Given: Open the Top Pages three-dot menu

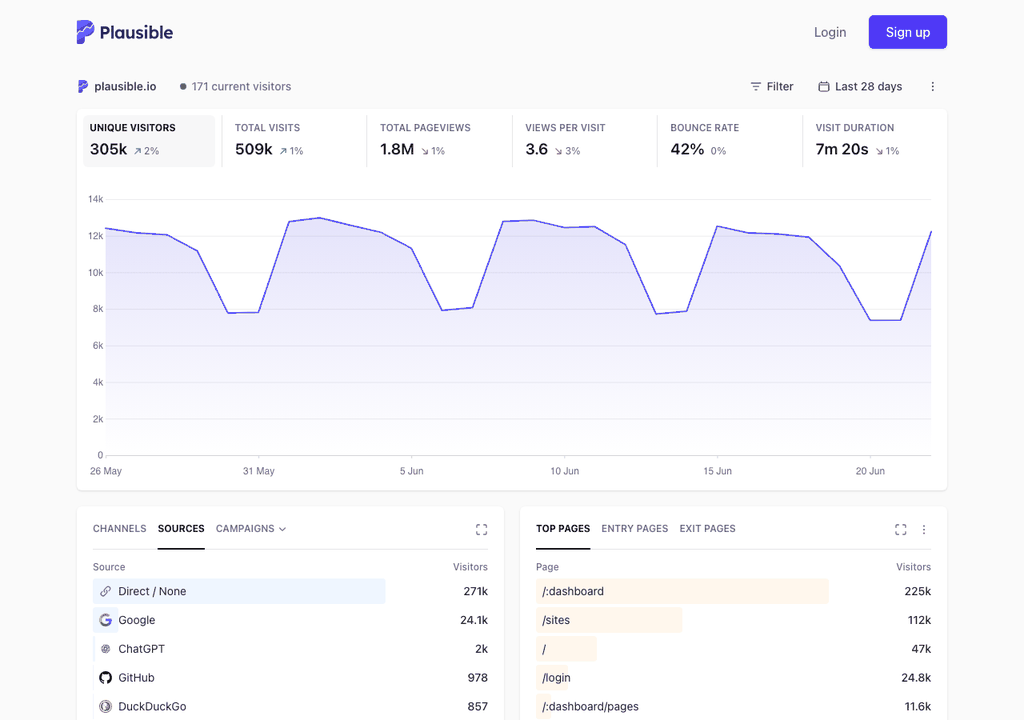Looking at the screenshot, I should pyautogui.click(x=923, y=529).
